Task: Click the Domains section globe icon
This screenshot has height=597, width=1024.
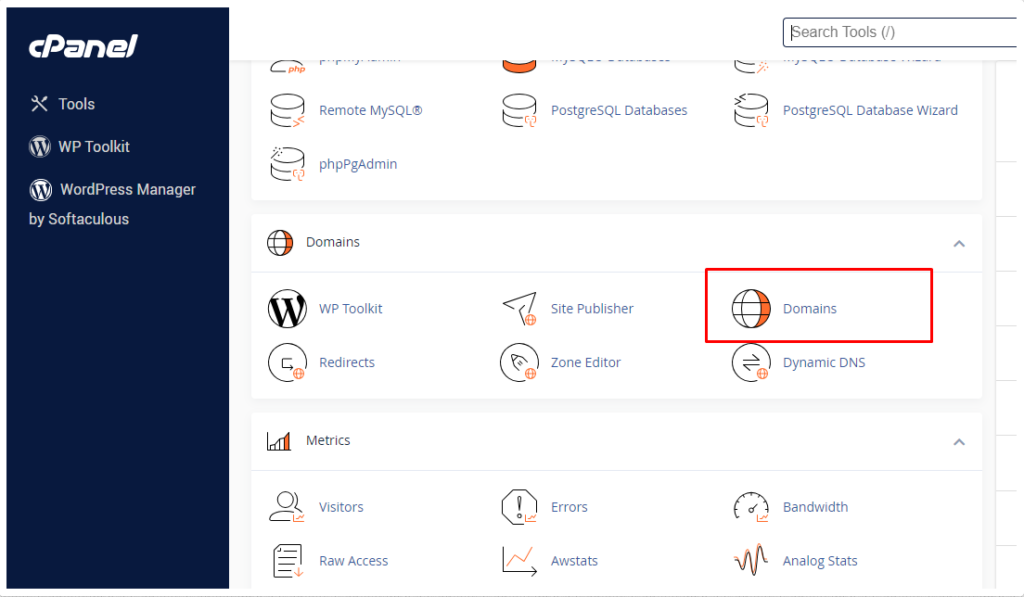Action: [x=280, y=242]
